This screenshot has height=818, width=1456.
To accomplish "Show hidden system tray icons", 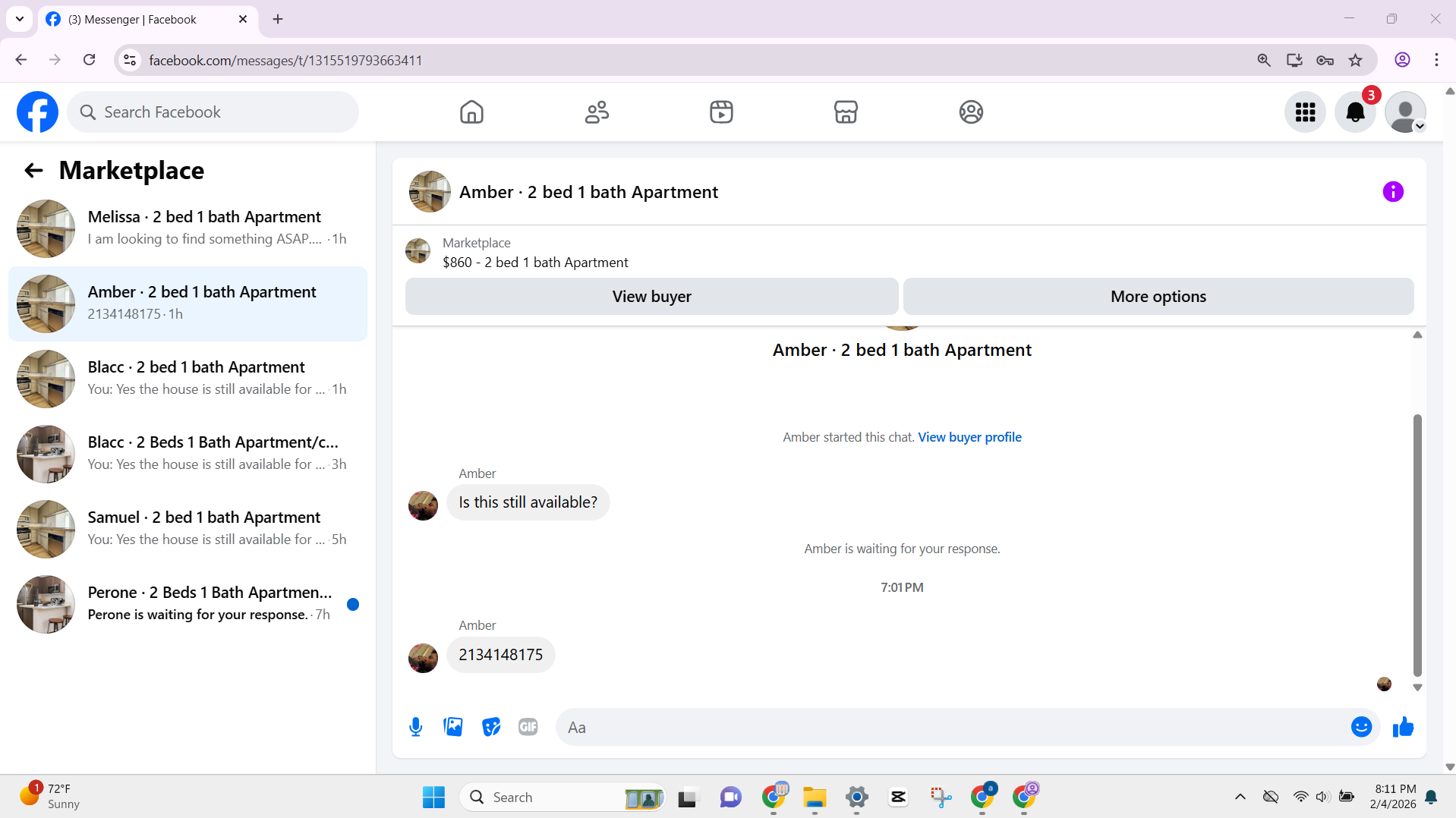I will (x=1240, y=797).
